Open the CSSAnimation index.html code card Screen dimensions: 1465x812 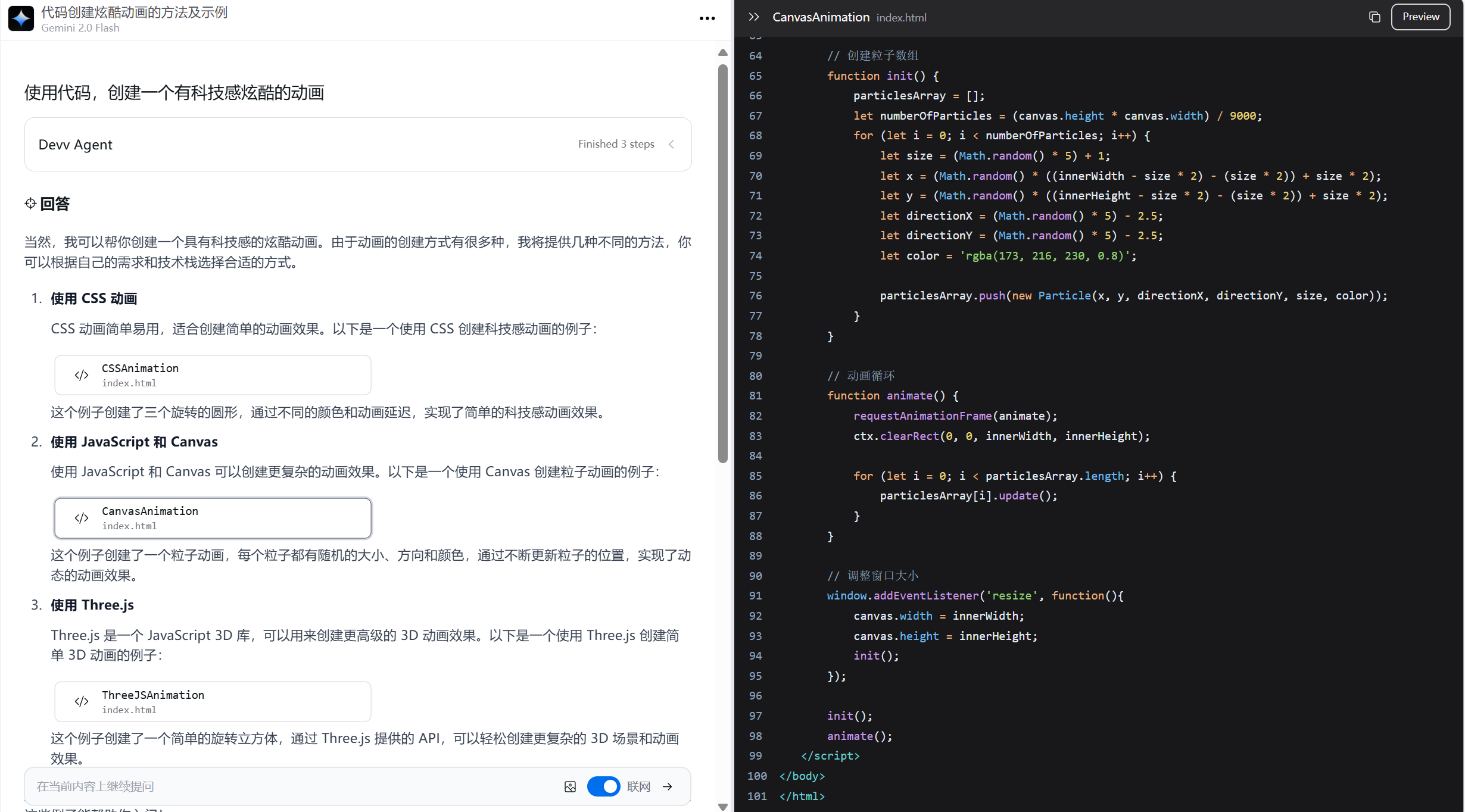coord(213,375)
